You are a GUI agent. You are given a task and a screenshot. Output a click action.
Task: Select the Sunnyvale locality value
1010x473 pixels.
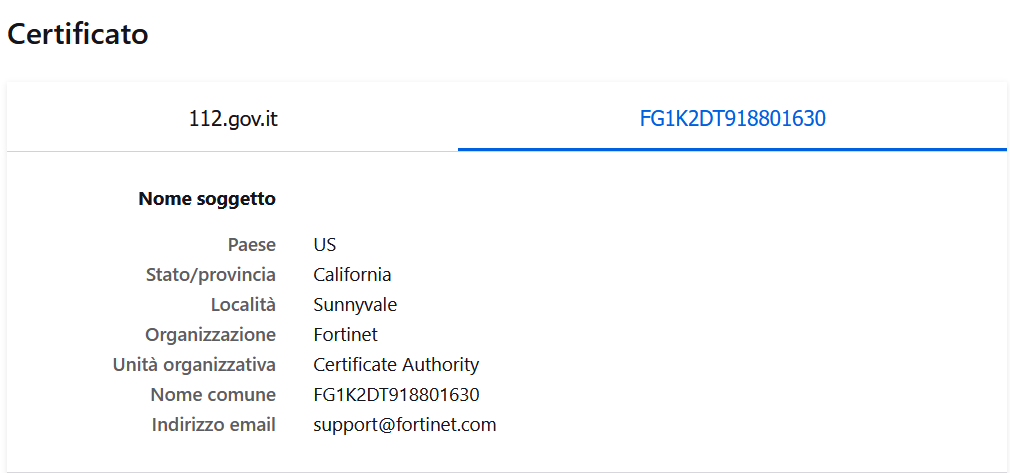click(355, 305)
